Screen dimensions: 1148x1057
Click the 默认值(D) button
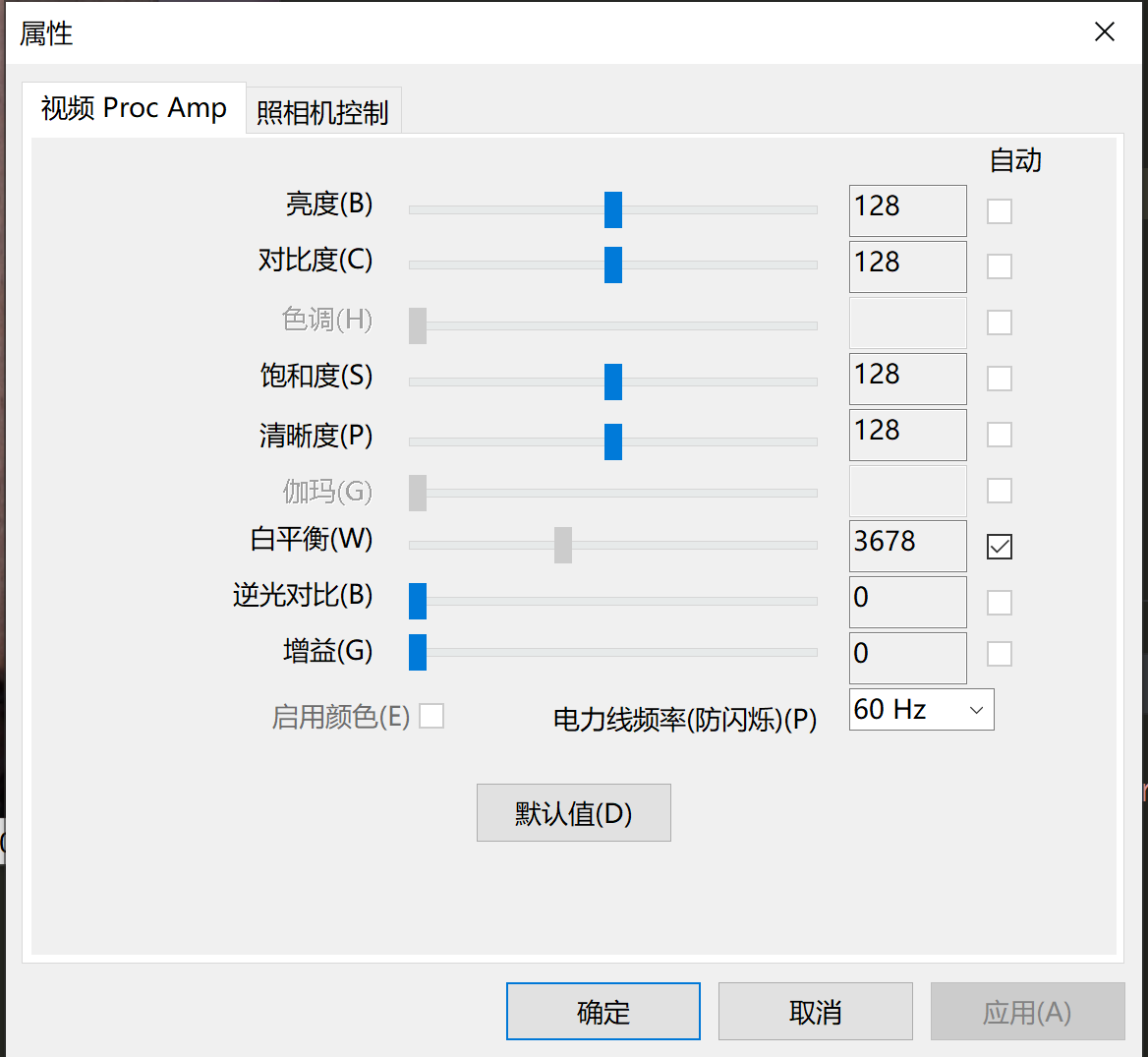[x=574, y=813]
